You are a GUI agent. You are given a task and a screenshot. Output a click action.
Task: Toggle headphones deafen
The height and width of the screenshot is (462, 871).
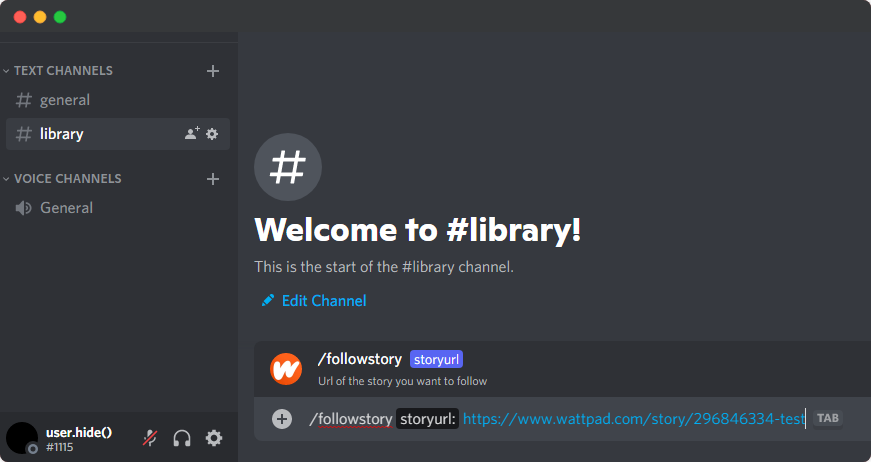pyautogui.click(x=182, y=438)
